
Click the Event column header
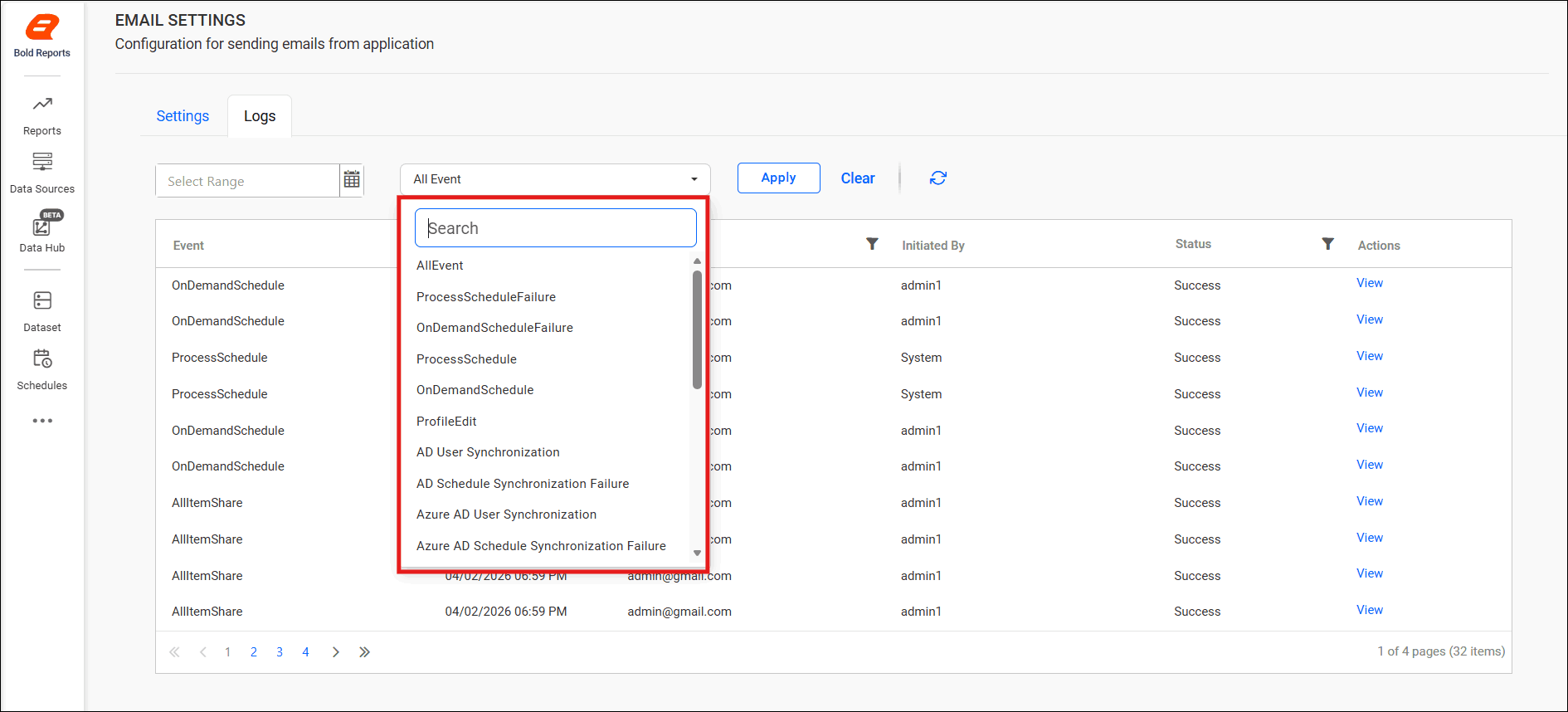coord(188,246)
